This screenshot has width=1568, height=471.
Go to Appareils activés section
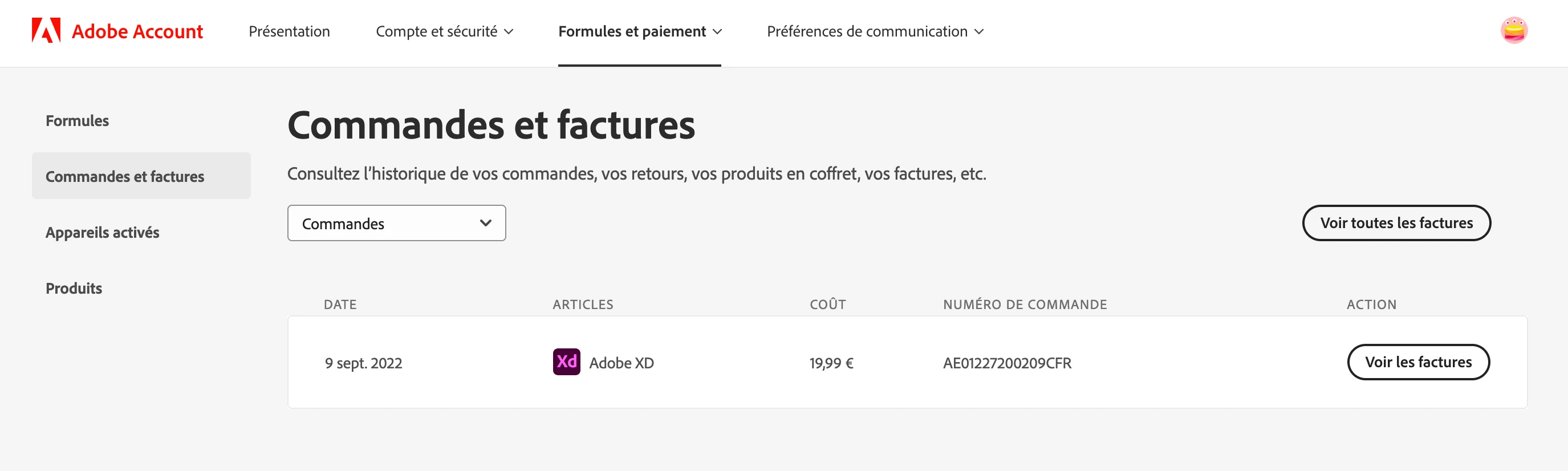click(x=102, y=233)
